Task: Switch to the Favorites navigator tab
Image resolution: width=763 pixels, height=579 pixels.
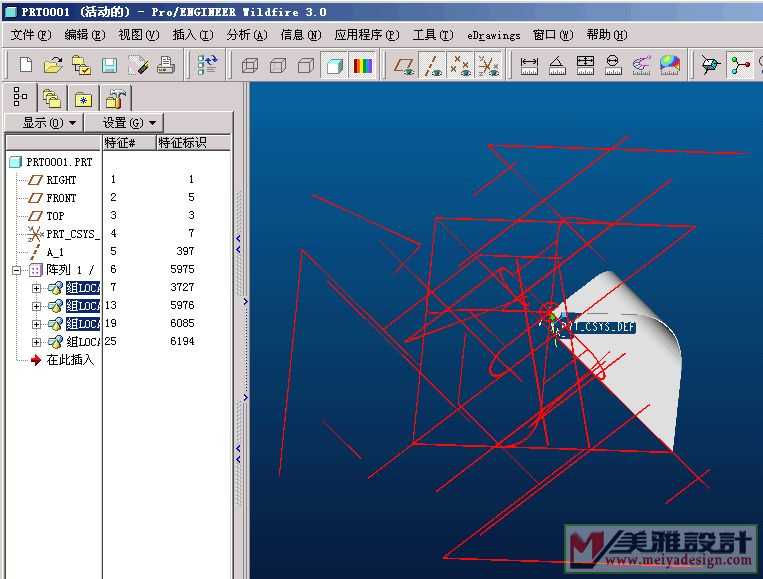Action: pos(83,99)
